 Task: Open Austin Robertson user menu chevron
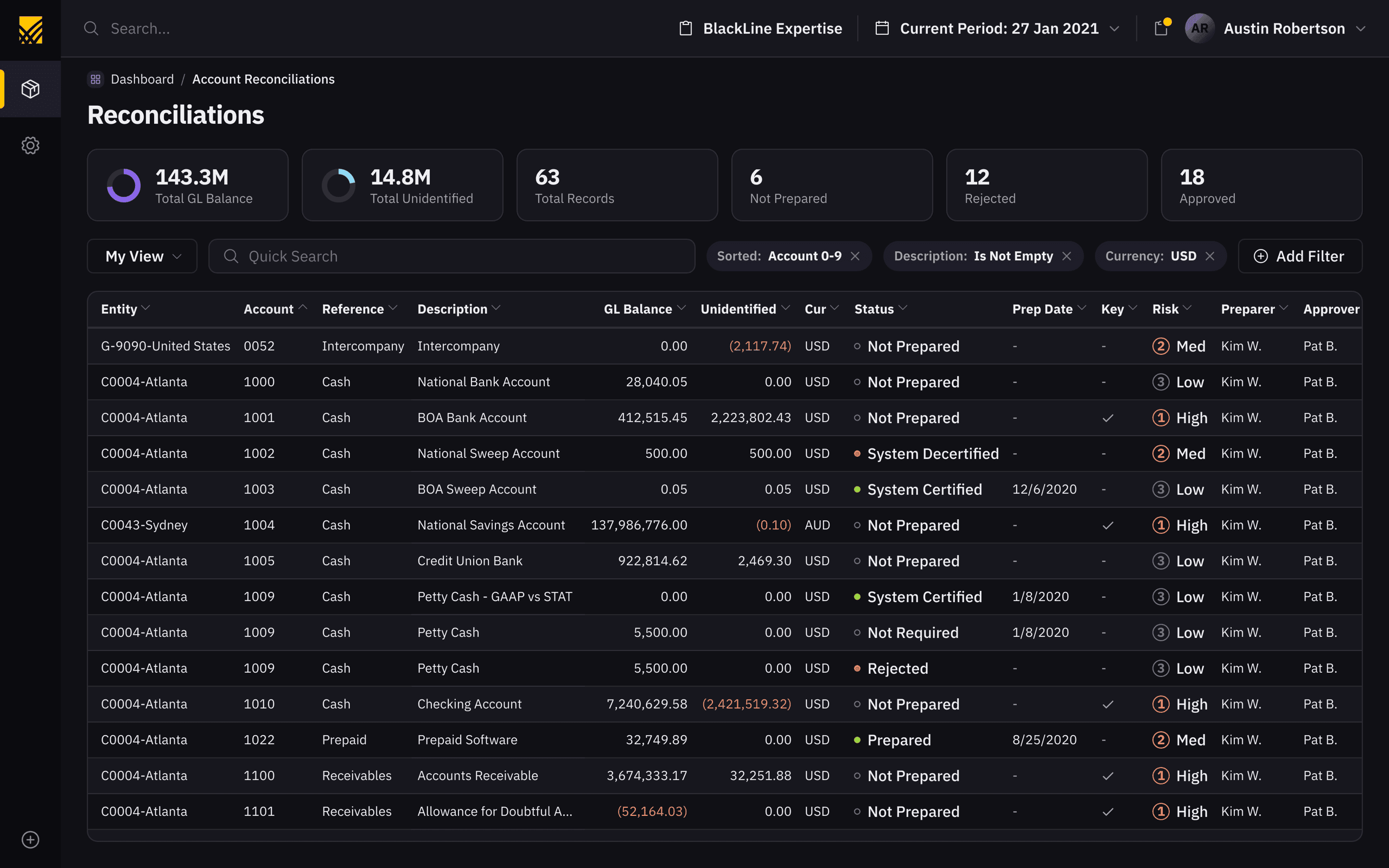point(1360,29)
